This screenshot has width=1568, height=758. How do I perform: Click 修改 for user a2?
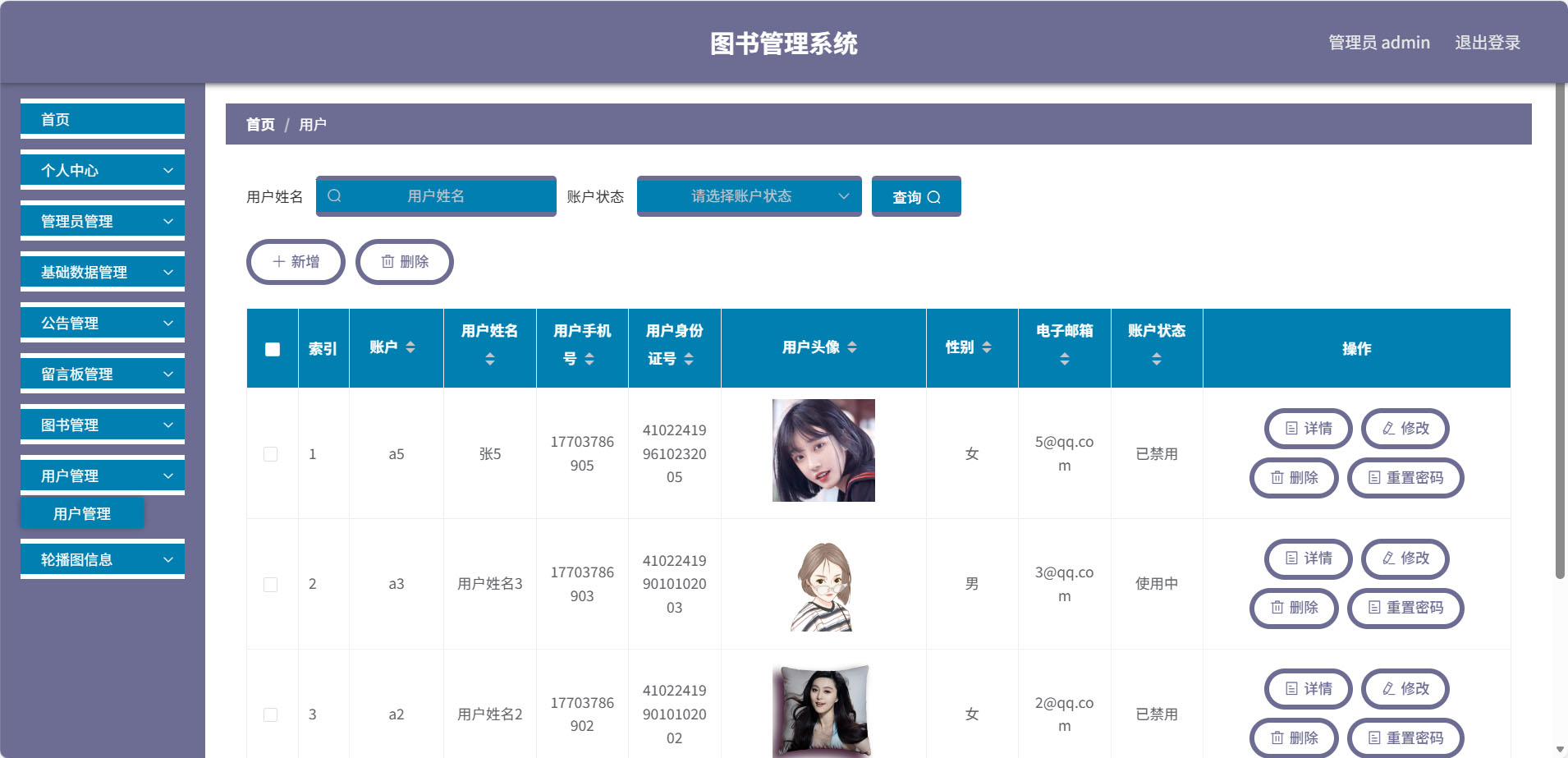pyautogui.click(x=1405, y=689)
